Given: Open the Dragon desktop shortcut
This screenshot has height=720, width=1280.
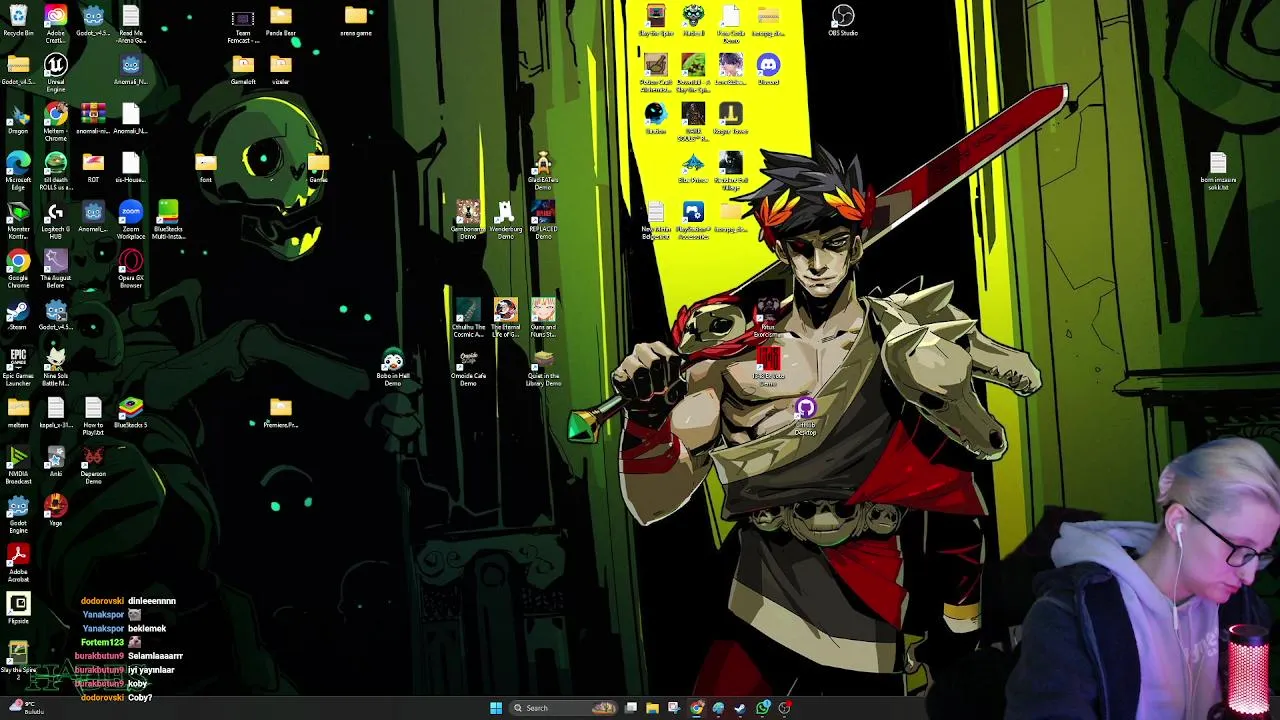Looking at the screenshot, I should click(18, 118).
